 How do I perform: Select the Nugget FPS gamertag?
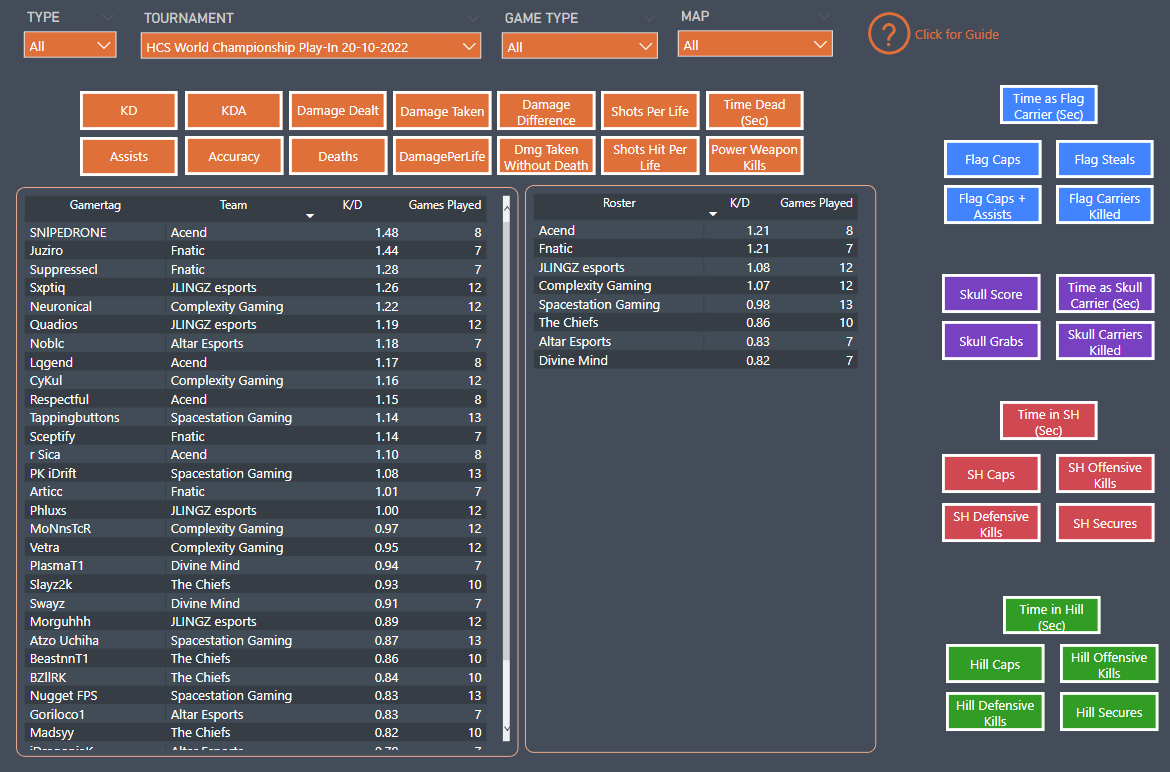(63, 695)
